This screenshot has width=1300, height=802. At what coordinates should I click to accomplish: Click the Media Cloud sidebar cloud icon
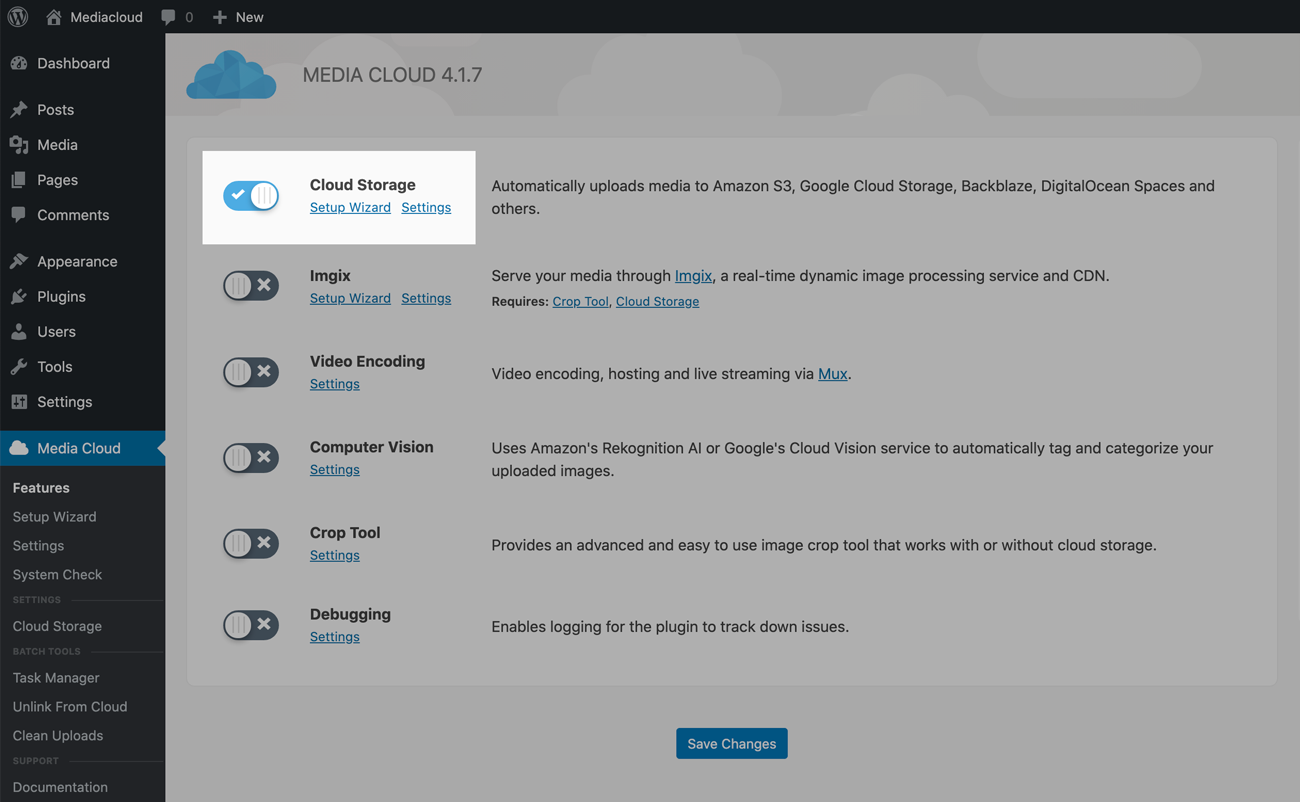tap(19, 448)
